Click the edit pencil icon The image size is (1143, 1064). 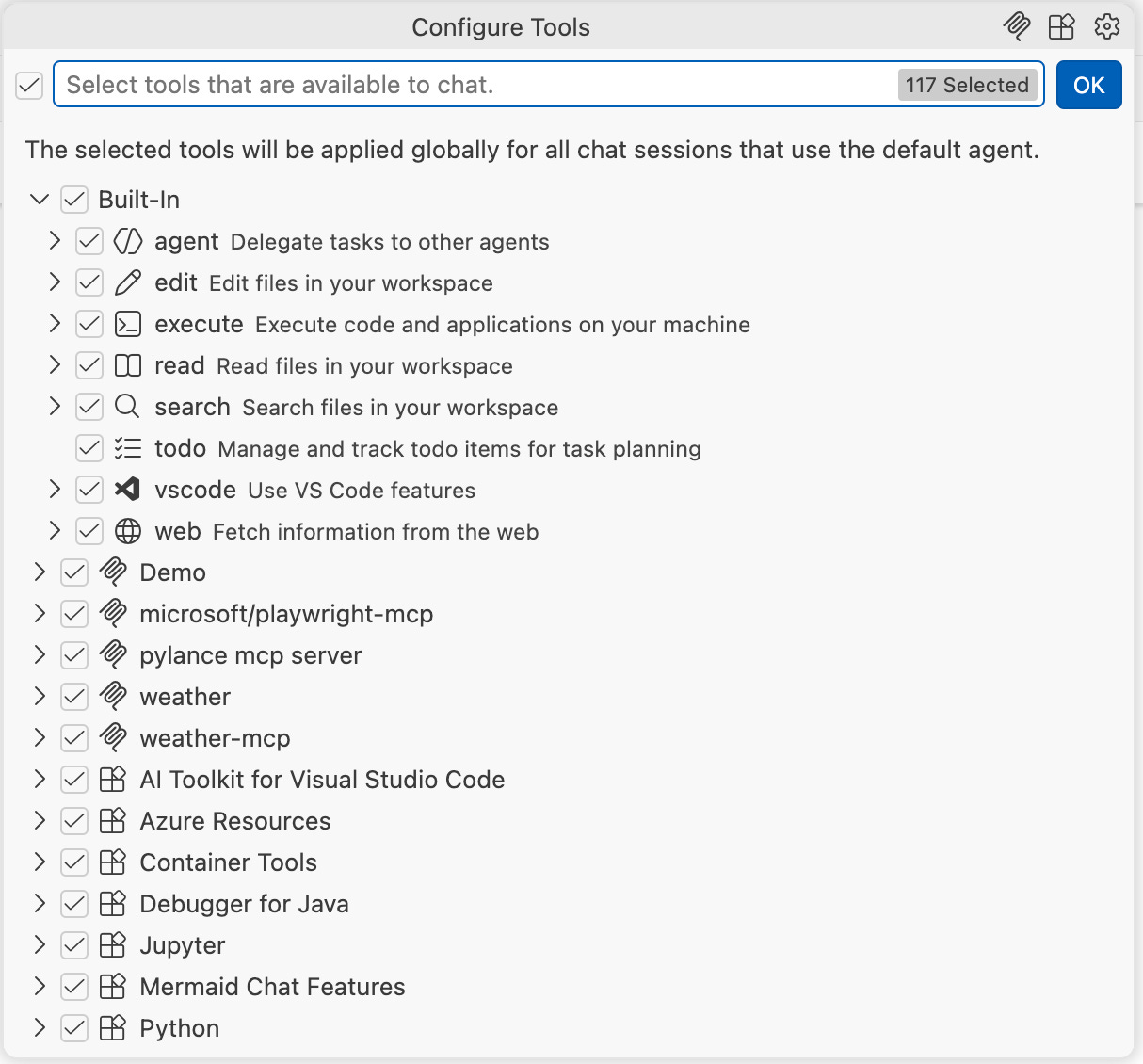(x=128, y=282)
